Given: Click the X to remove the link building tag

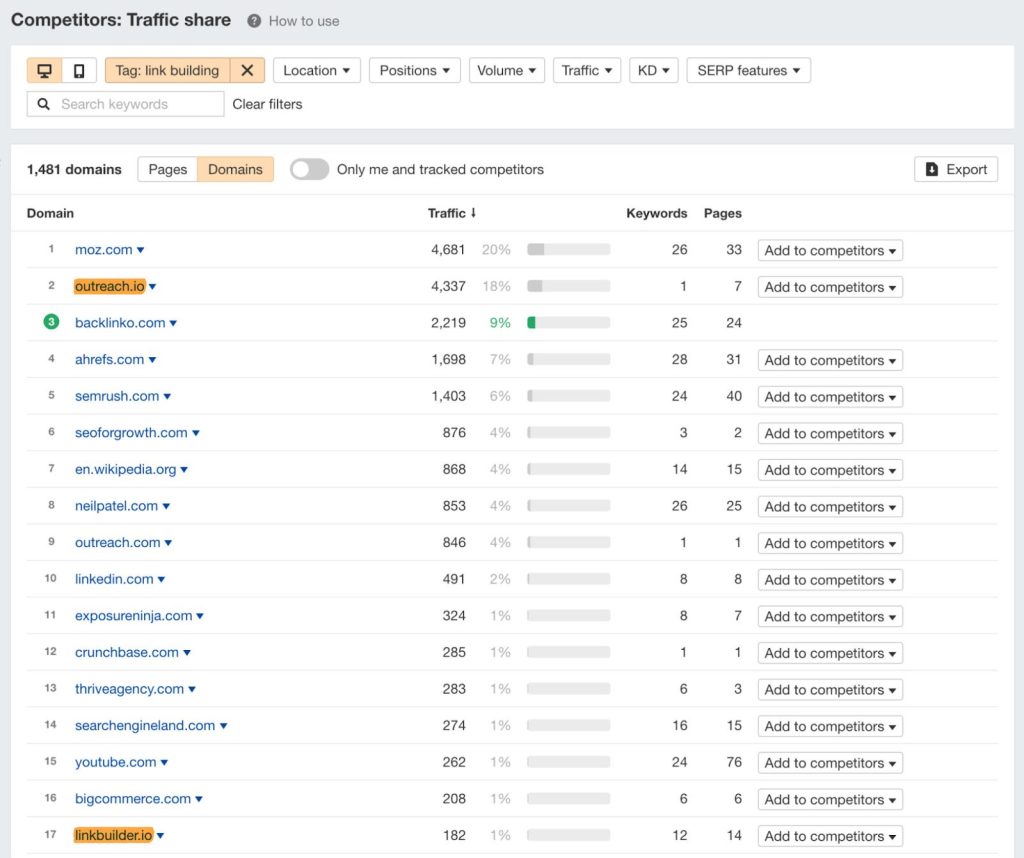Looking at the screenshot, I should 247,70.
